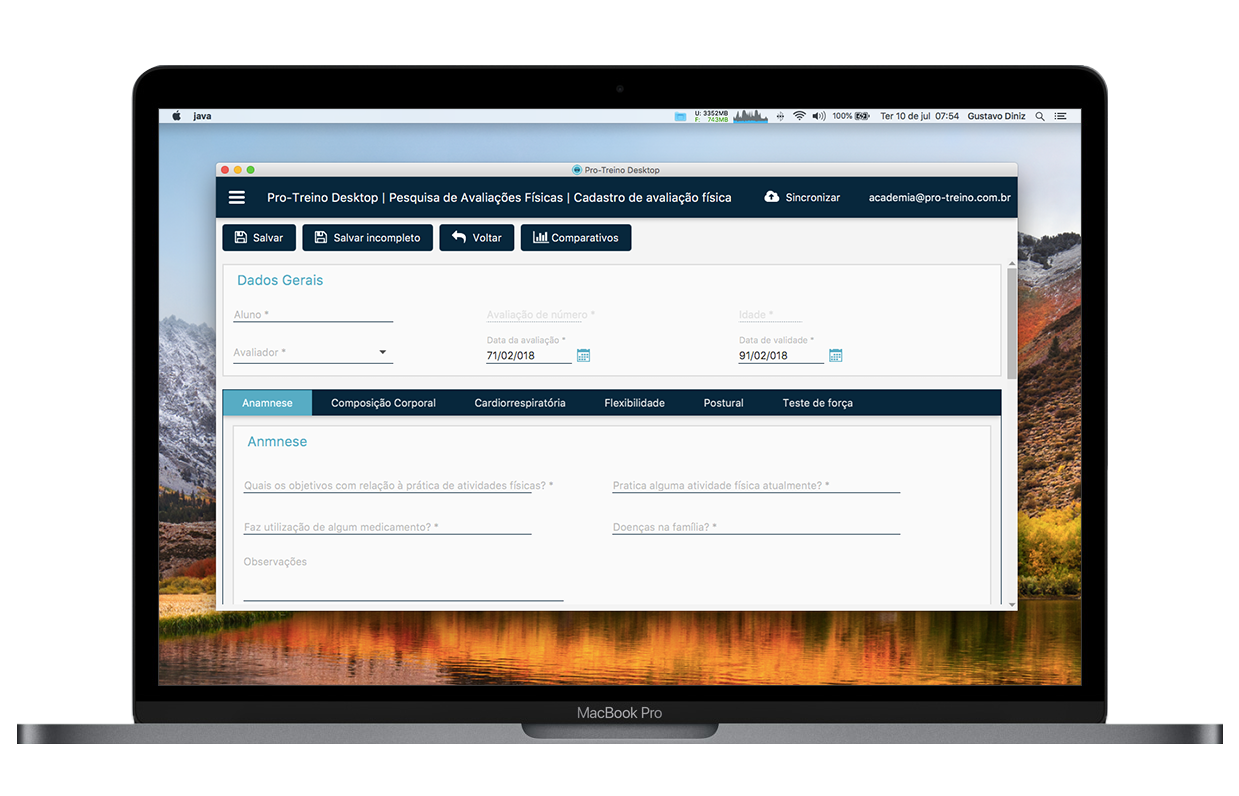Open the Flexibilidade tab

[634, 403]
